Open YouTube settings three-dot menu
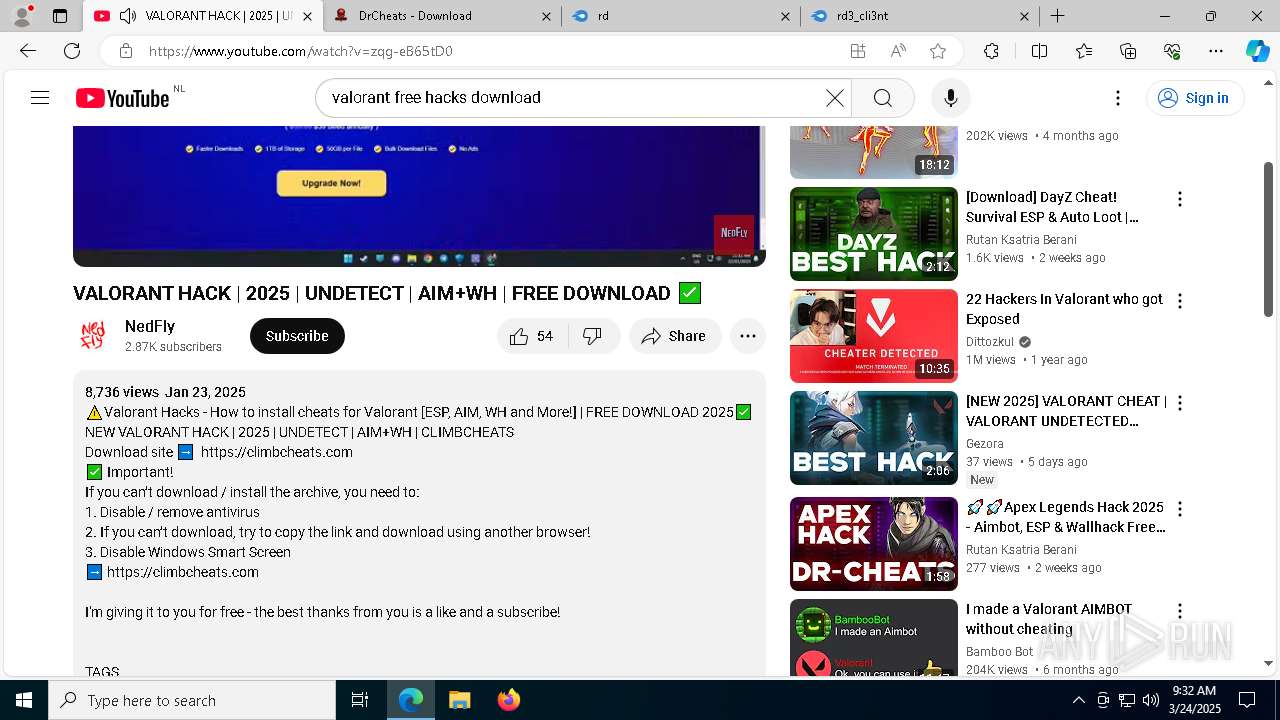1280x720 pixels. point(1118,98)
